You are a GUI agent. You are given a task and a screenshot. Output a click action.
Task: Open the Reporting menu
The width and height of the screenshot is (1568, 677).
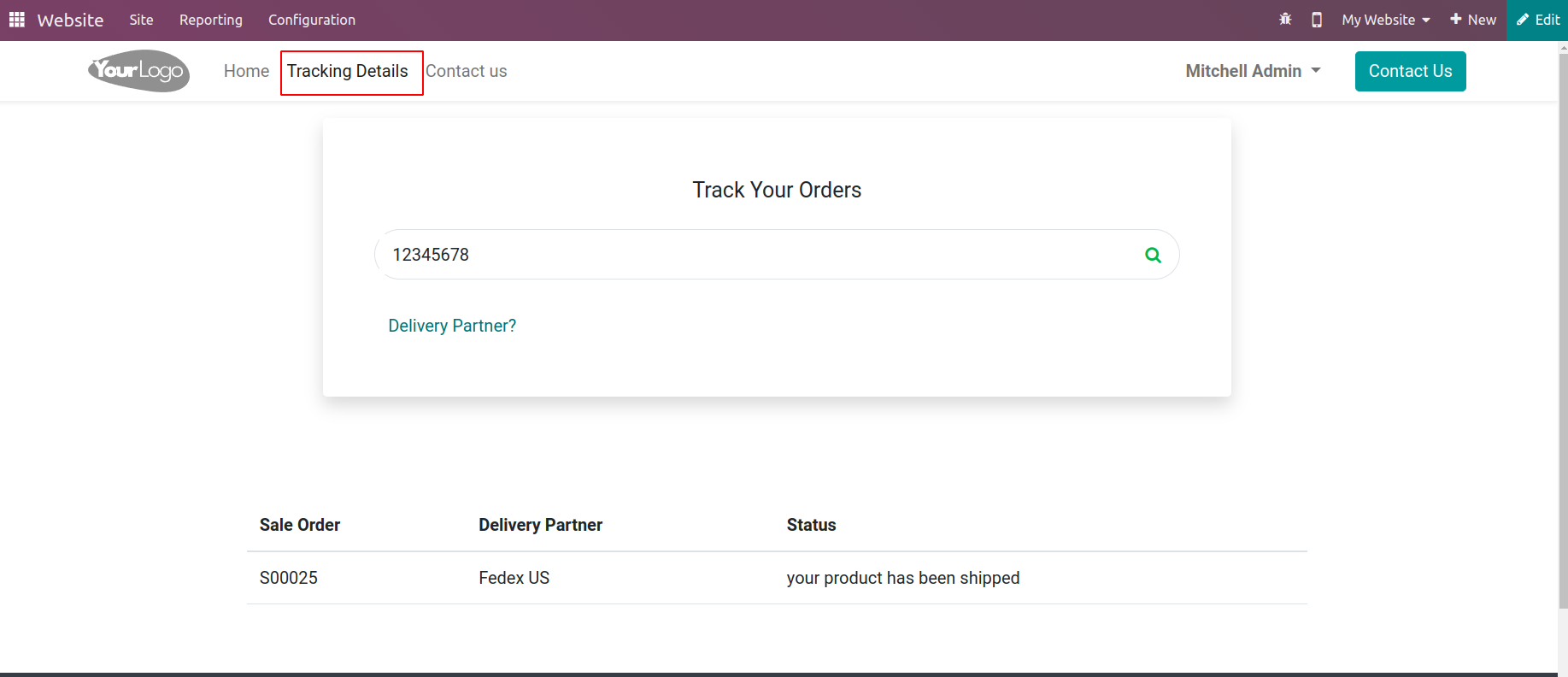click(x=211, y=20)
